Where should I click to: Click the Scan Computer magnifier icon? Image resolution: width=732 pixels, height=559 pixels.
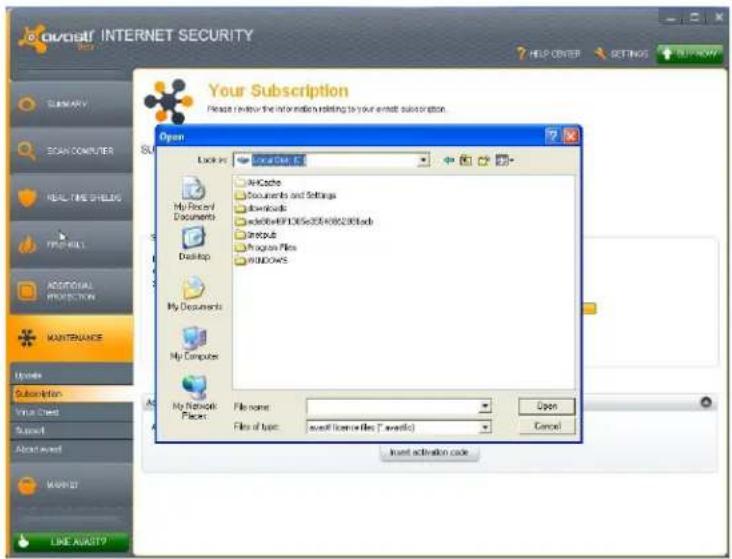pyautogui.click(x=26, y=150)
